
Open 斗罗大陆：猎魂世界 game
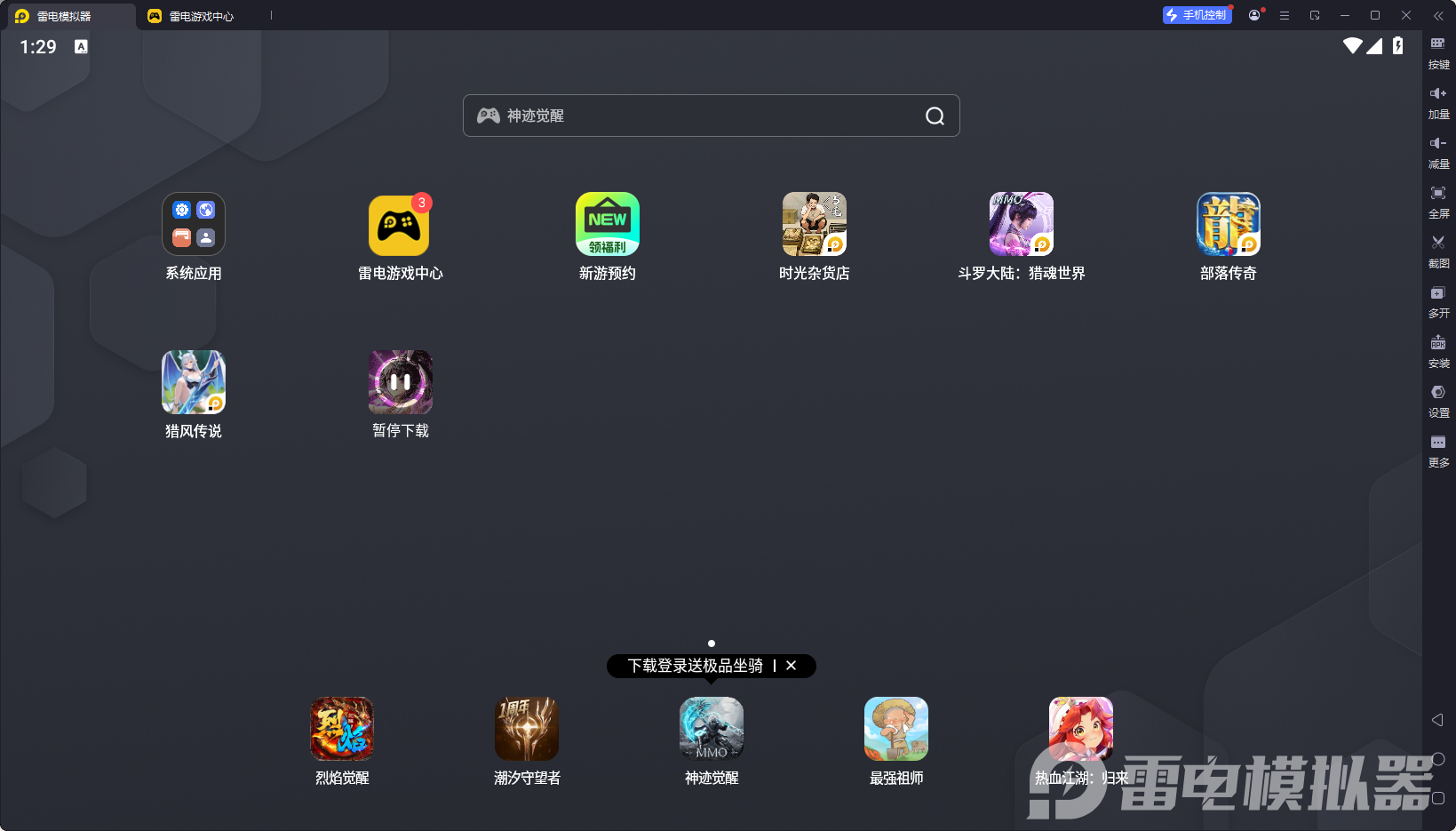pyautogui.click(x=1022, y=224)
